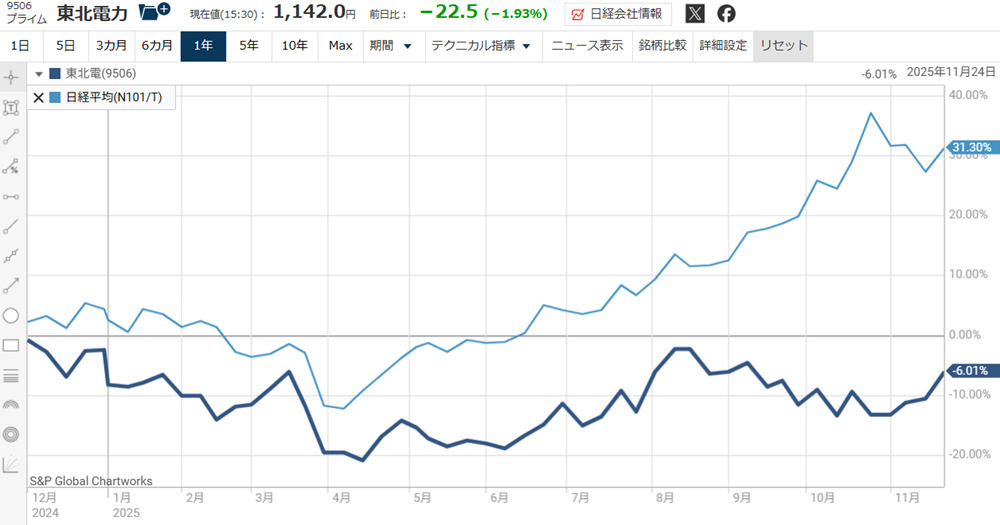Toggle ニュース表示 on the chart
Screen dimensions: 1000x525
[587, 46]
